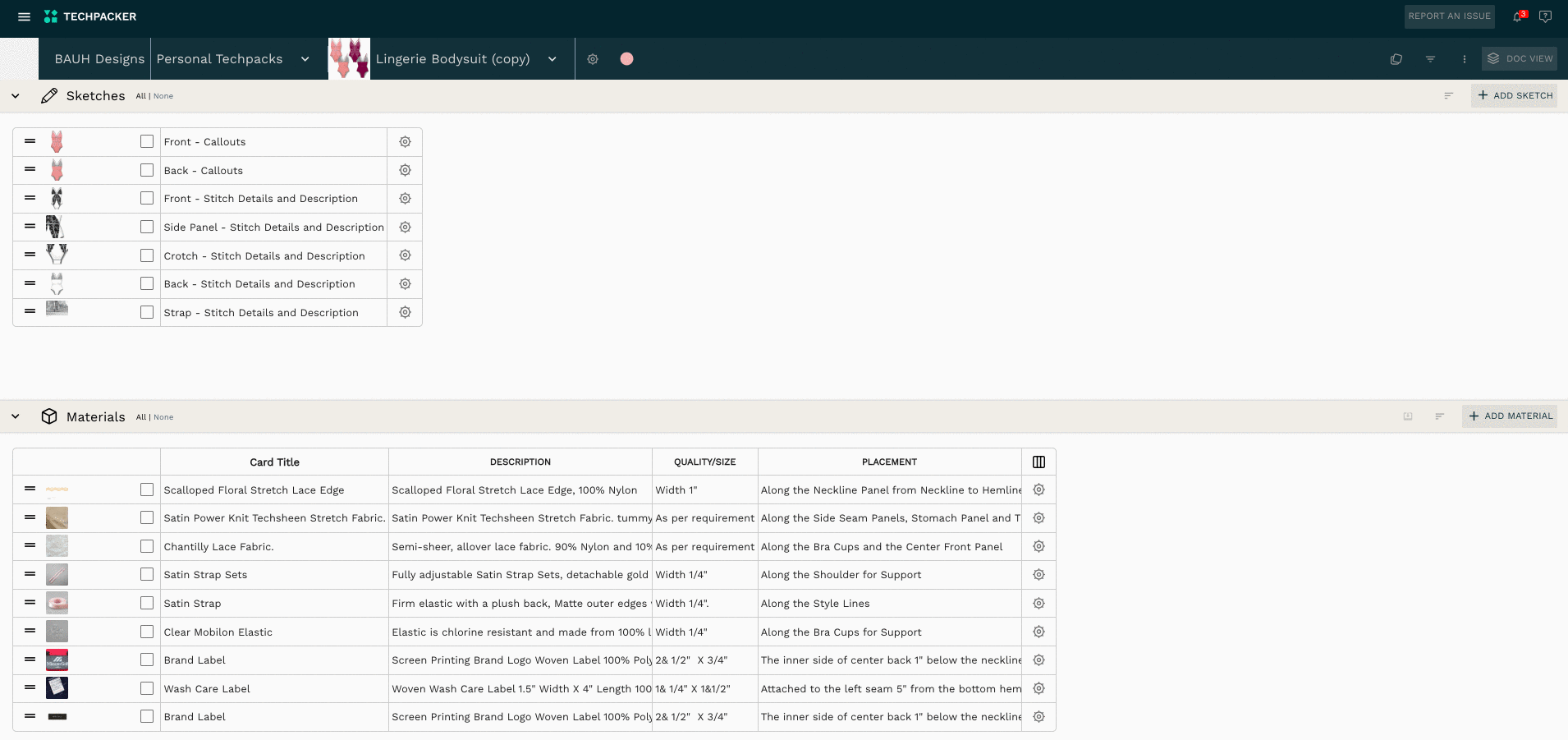
Task: Select the Satin Strap Sets title cell
Action: point(274,575)
